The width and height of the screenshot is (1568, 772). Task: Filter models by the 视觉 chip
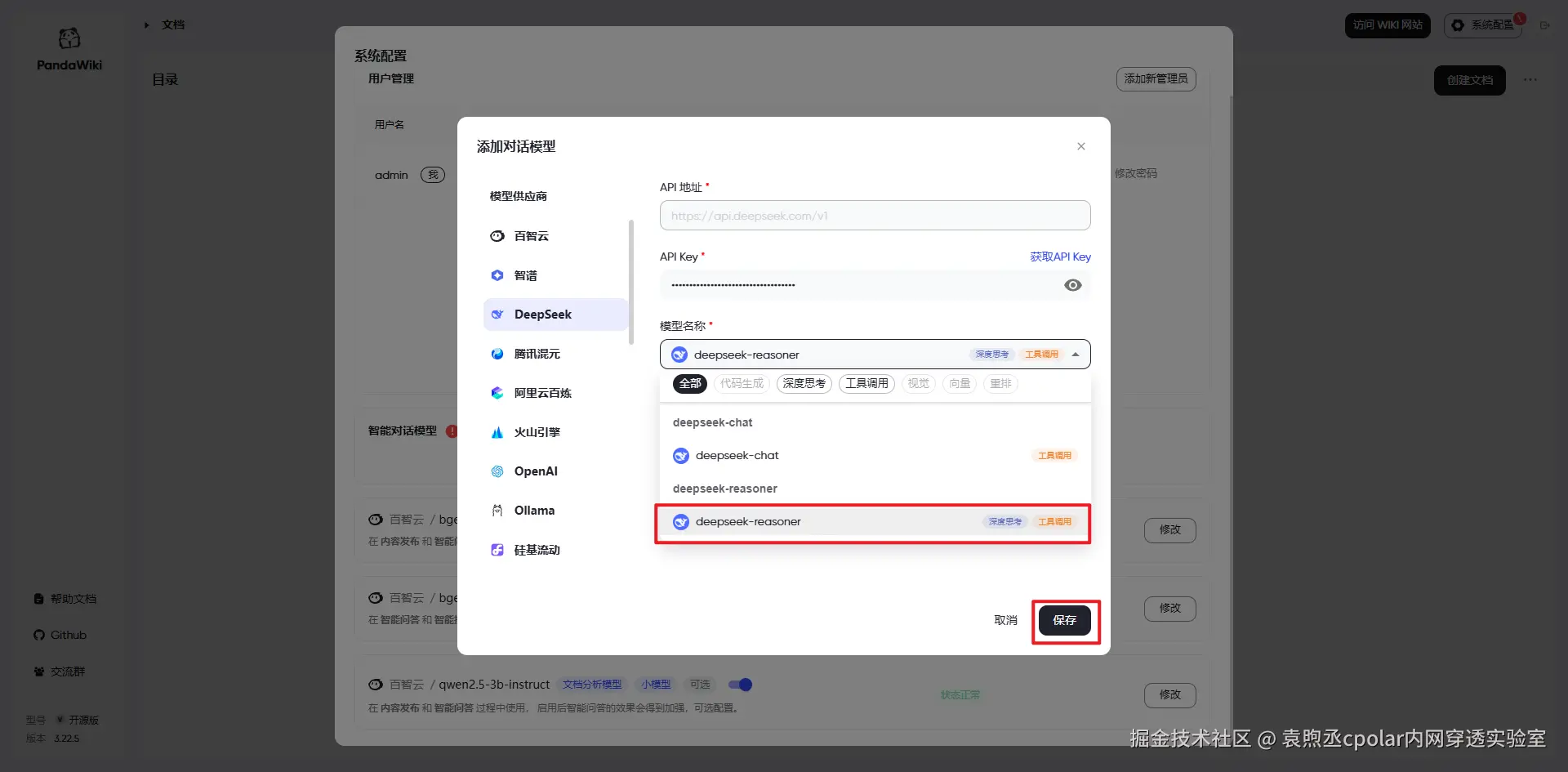(919, 384)
